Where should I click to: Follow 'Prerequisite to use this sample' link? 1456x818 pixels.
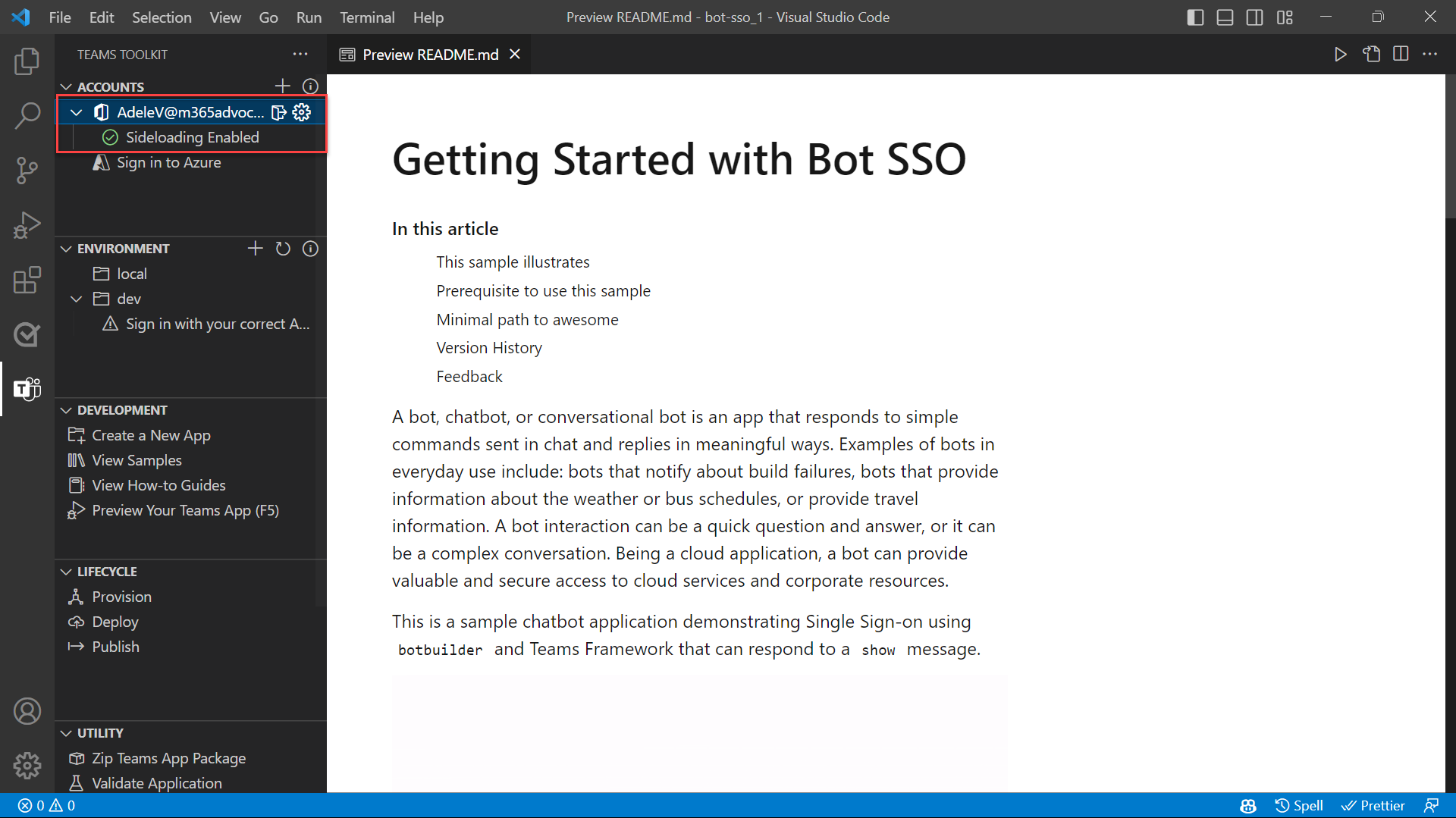543,291
